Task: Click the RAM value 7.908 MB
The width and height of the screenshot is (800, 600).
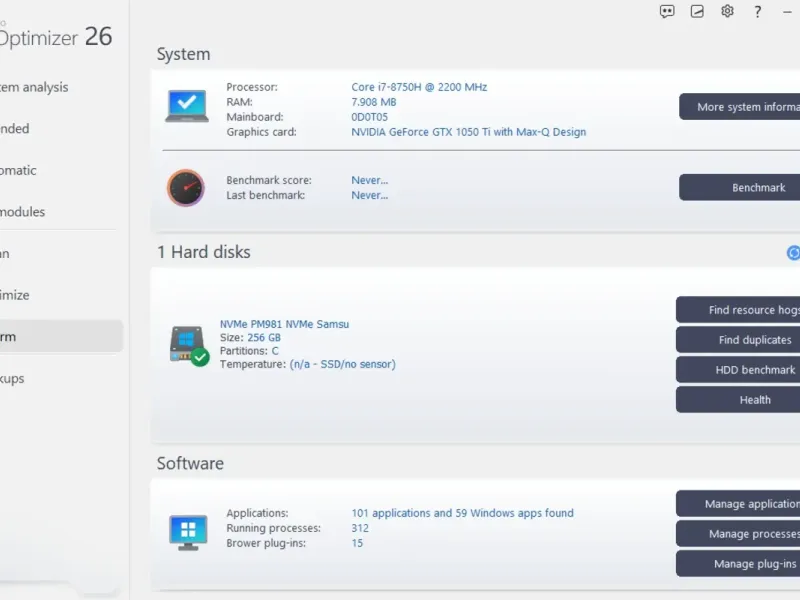Action: coord(373,102)
